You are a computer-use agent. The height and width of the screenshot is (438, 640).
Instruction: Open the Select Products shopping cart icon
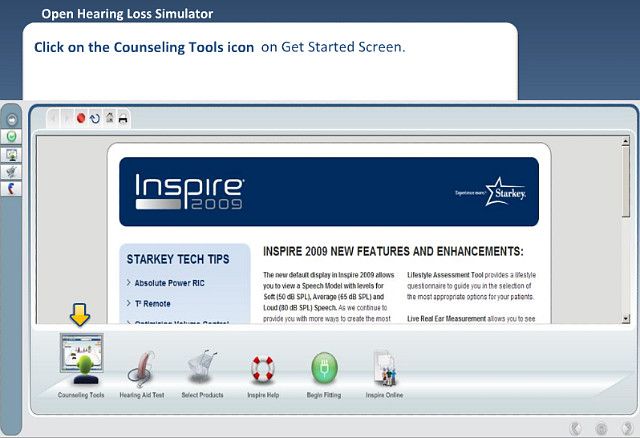(202, 366)
